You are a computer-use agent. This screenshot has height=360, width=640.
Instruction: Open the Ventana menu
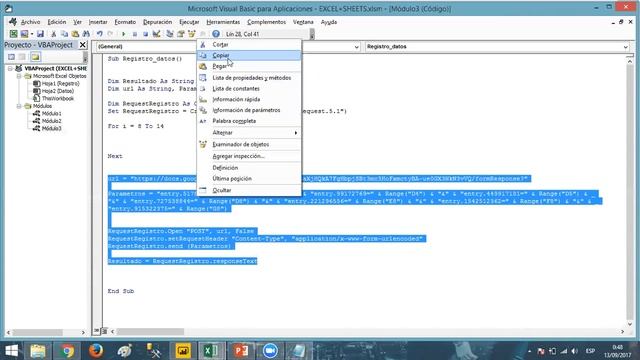coord(303,22)
